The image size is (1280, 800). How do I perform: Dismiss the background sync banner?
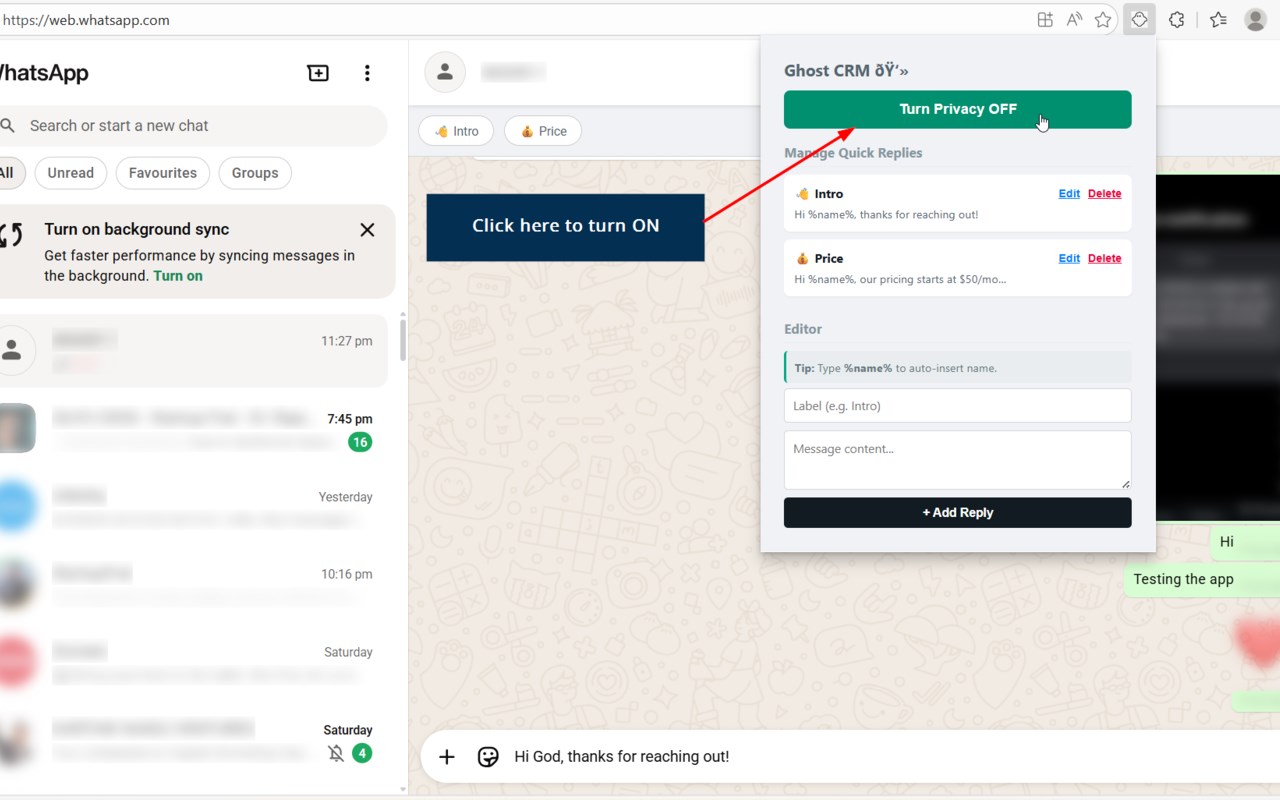(367, 230)
